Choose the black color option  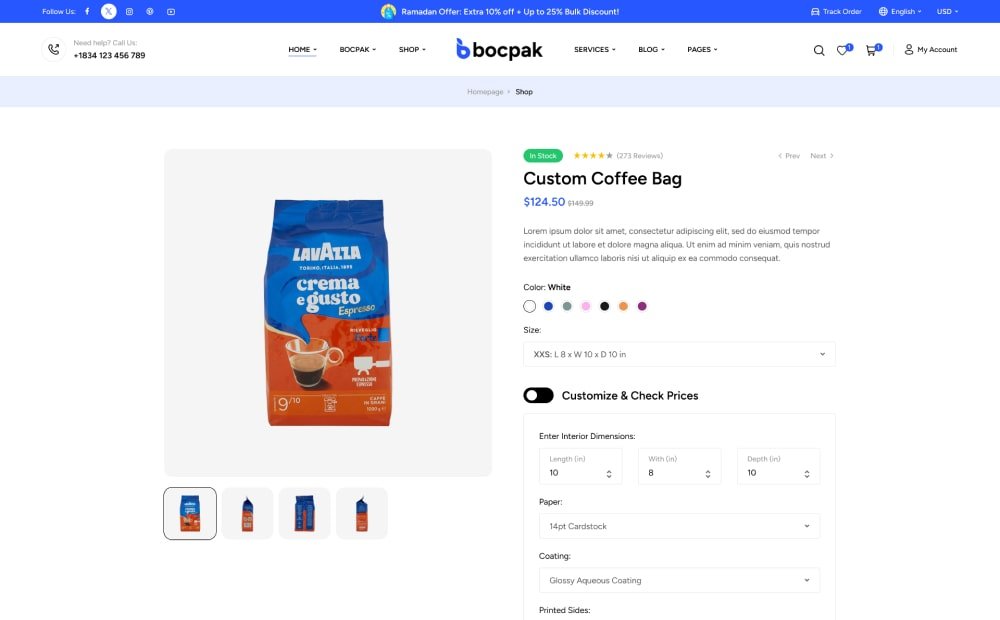click(604, 306)
